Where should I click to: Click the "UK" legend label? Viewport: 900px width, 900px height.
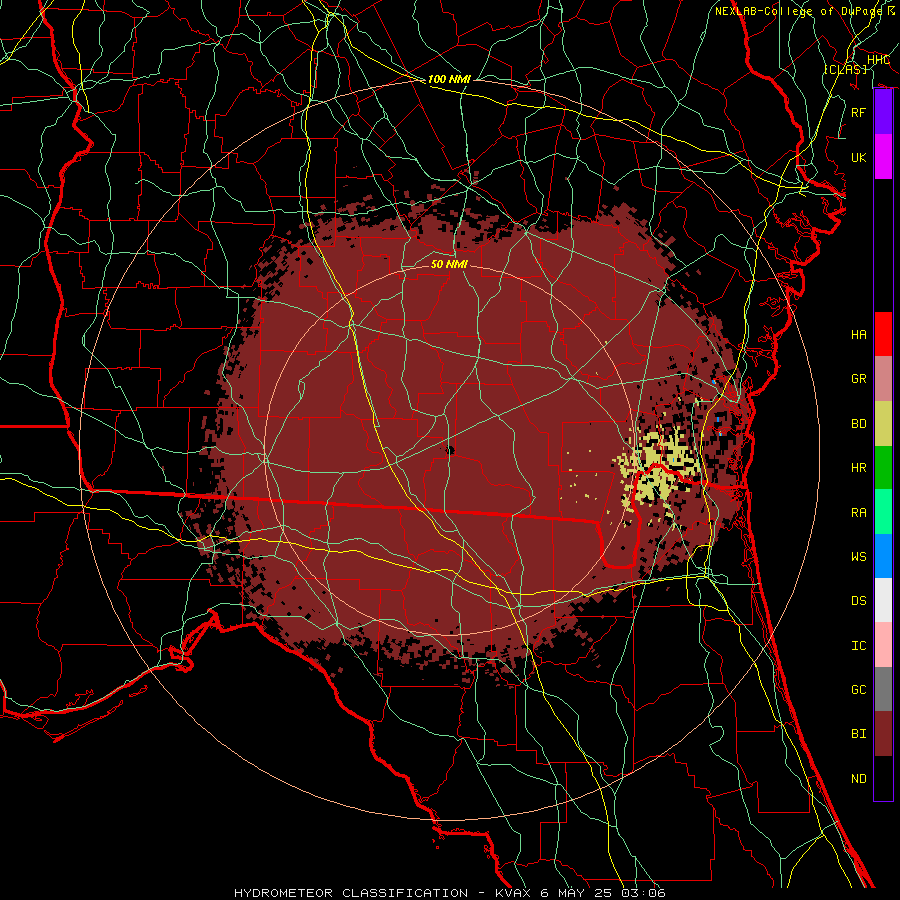pos(858,157)
